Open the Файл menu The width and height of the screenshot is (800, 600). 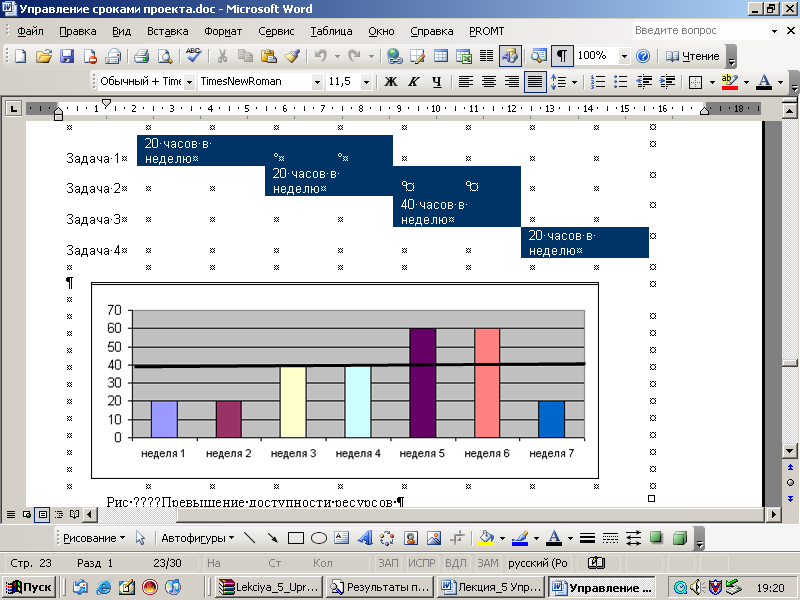[x=30, y=31]
